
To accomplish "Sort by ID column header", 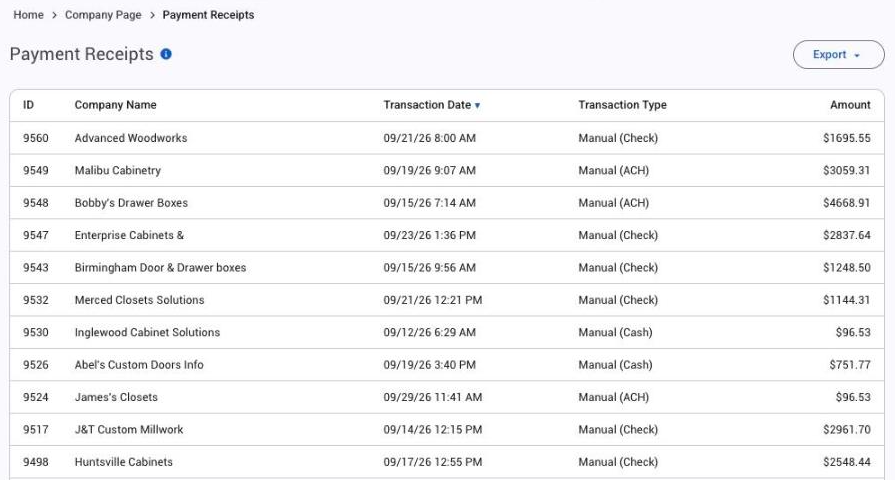I will tap(29, 105).
